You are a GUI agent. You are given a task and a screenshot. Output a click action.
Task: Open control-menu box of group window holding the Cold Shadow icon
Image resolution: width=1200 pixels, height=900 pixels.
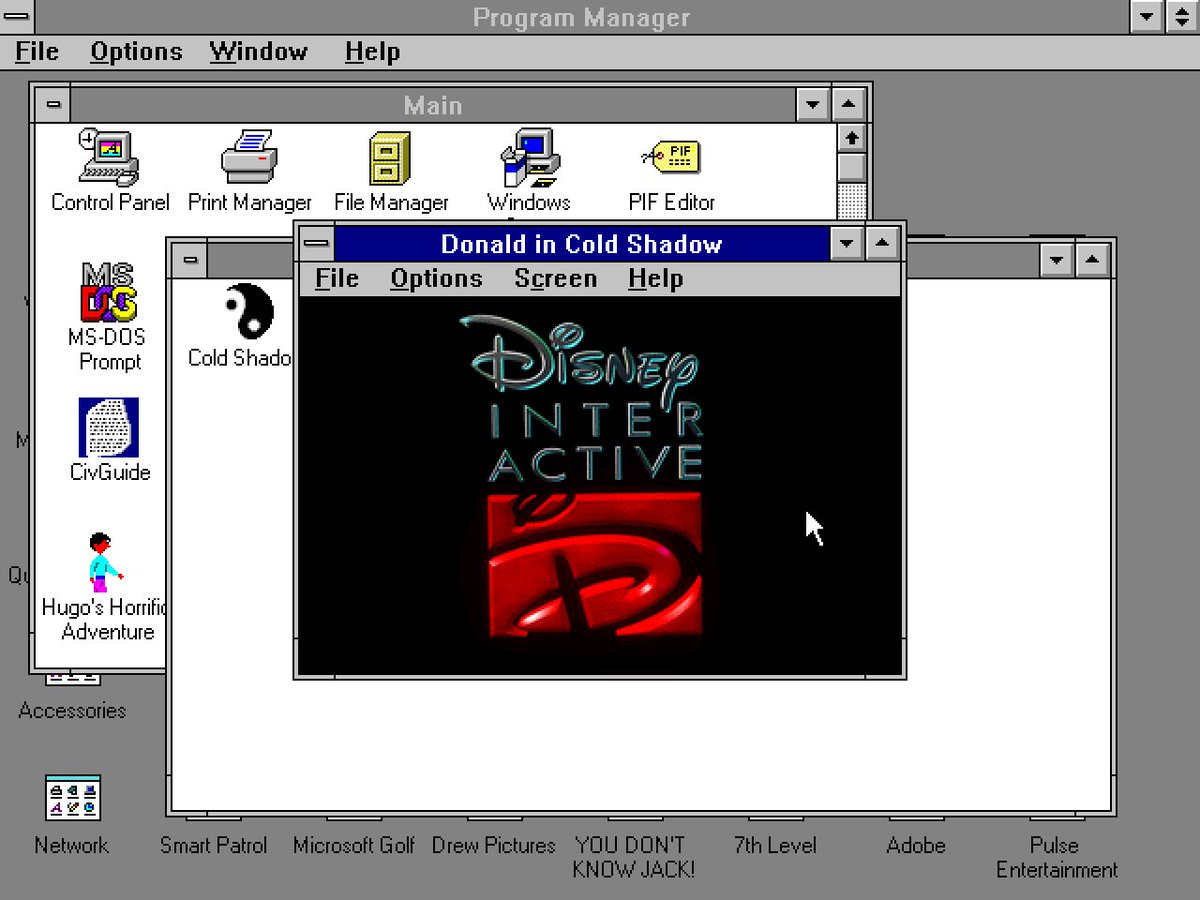(x=190, y=261)
